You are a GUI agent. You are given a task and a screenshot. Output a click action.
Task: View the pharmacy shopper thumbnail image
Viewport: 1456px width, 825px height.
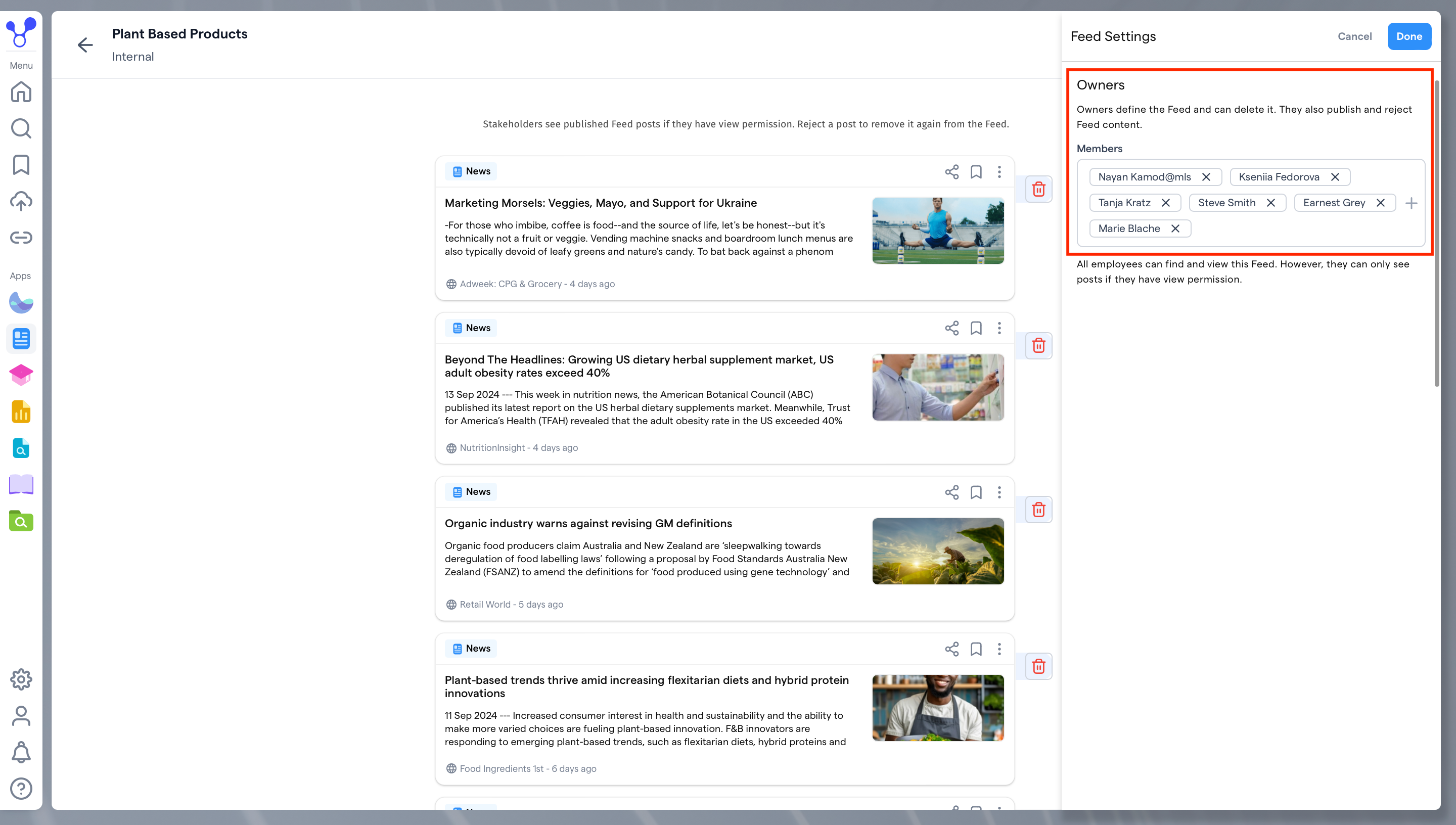tap(938, 388)
